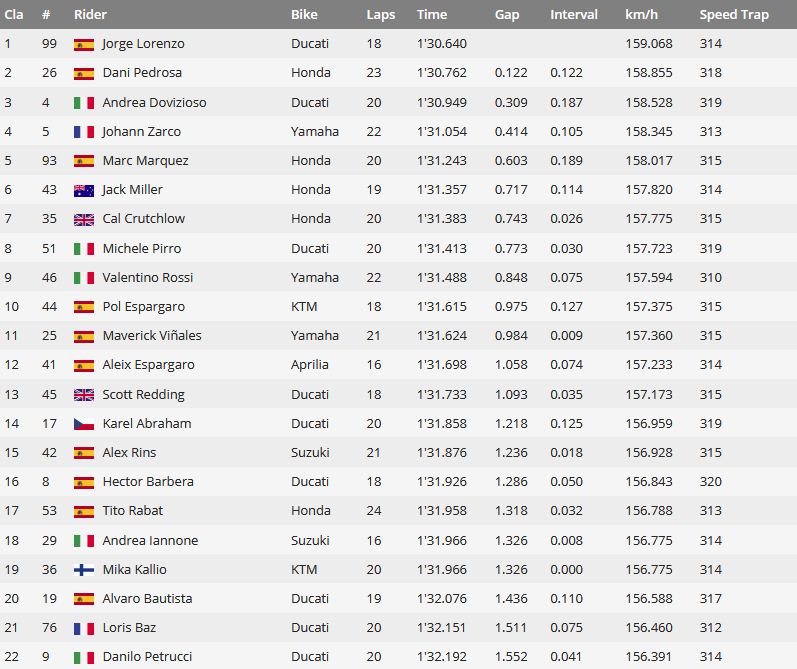Click the Czech flag next to Karel Abraham

tap(84, 424)
